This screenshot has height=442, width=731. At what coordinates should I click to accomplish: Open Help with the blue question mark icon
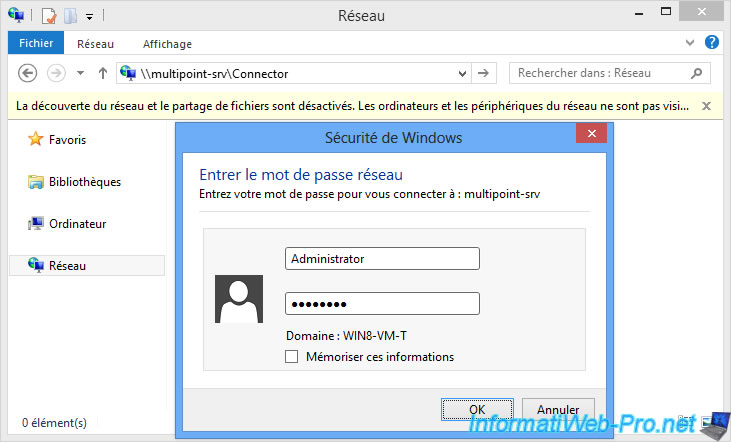click(711, 42)
